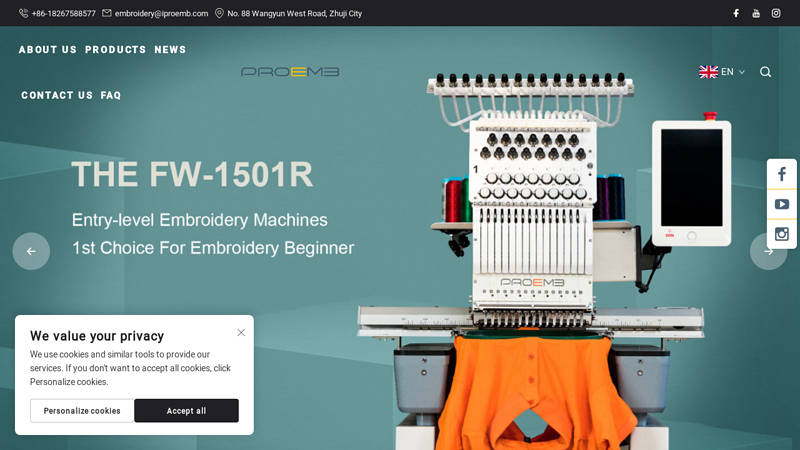Open Instagram in floating side panel
The width and height of the screenshot is (800, 450).
(x=782, y=234)
